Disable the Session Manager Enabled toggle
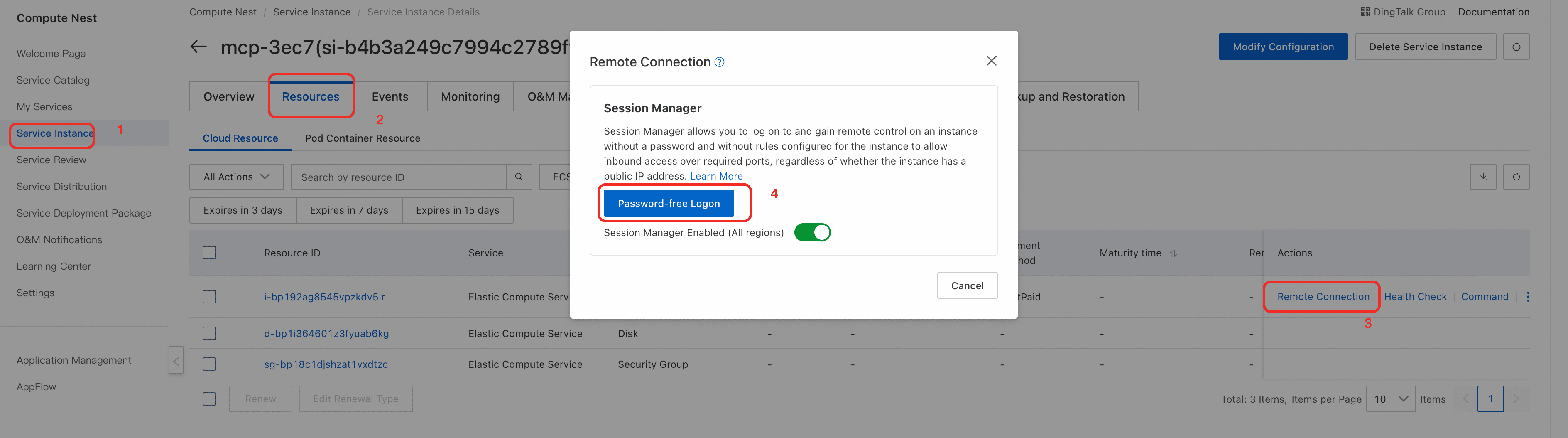Screen dimensions: 1568x438 pos(812,233)
